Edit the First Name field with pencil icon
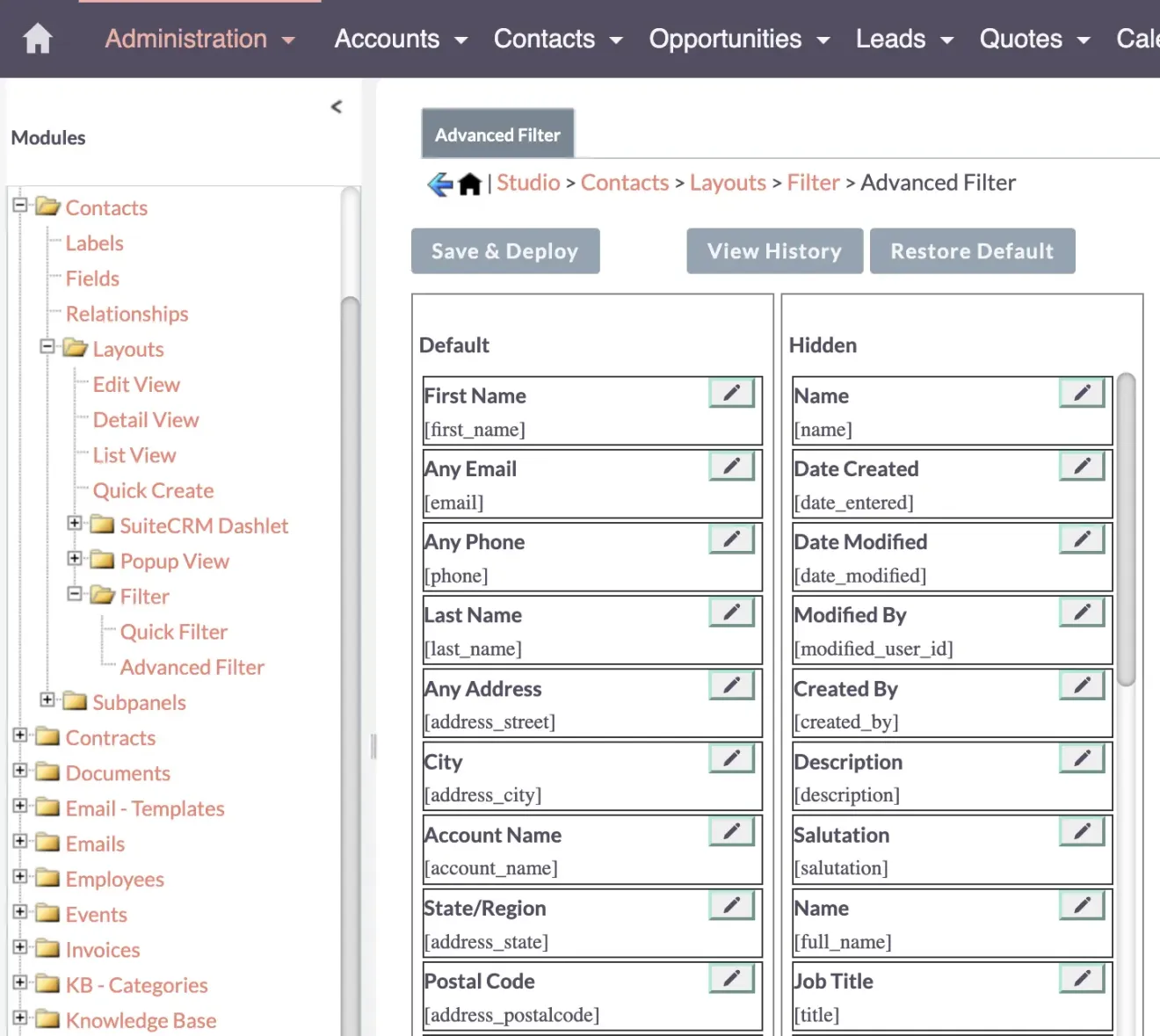The width and height of the screenshot is (1160, 1036). coord(731,394)
